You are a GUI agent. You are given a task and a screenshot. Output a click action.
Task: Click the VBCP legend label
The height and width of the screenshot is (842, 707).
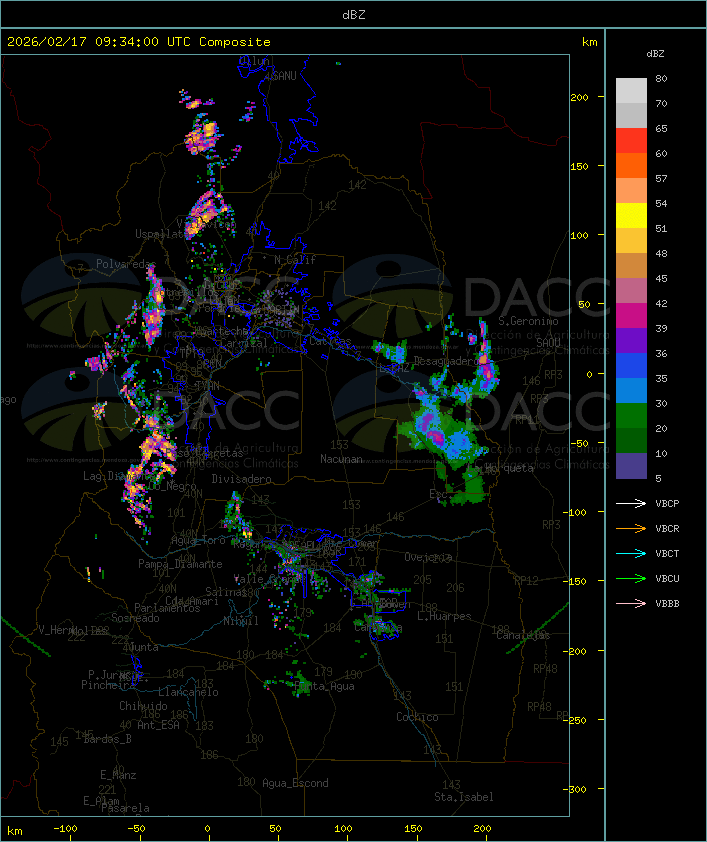pos(667,504)
